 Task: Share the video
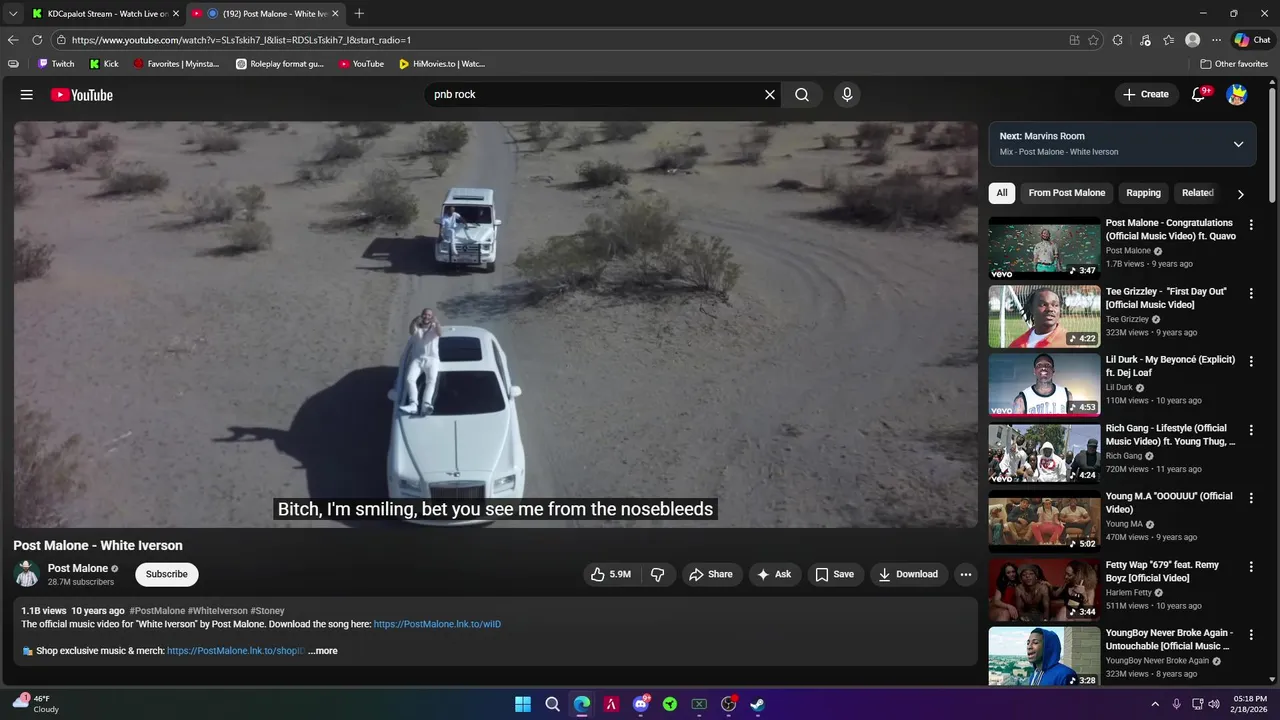711,574
